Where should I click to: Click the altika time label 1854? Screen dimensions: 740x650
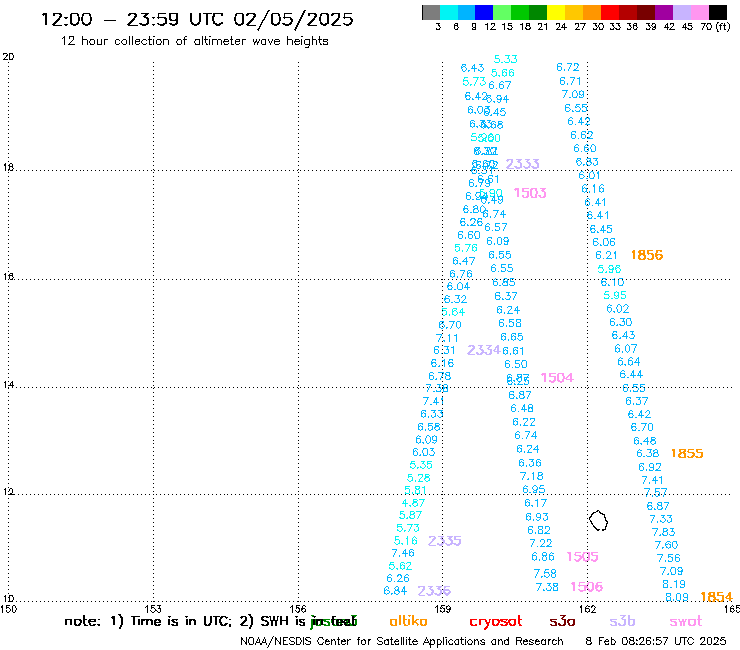click(716, 597)
